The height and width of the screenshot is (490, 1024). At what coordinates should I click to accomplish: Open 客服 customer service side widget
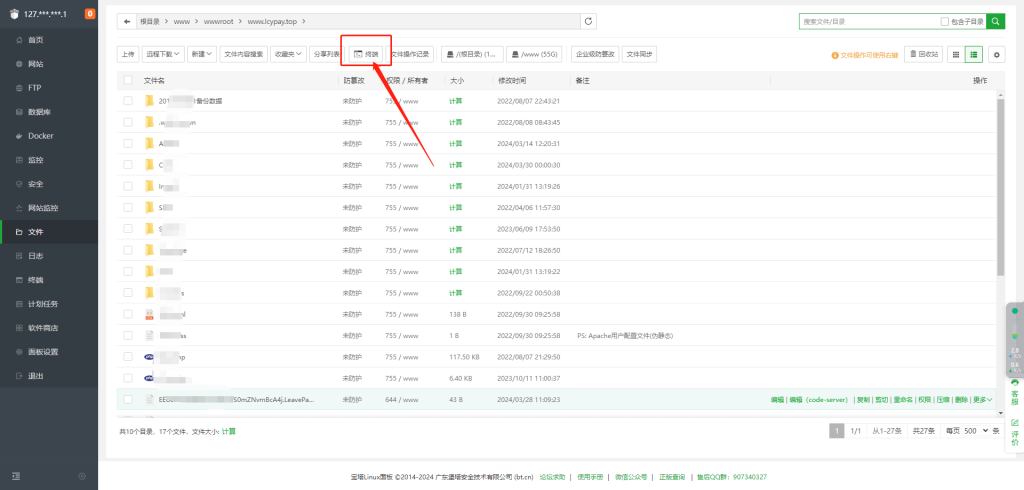click(x=1015, y=395)
